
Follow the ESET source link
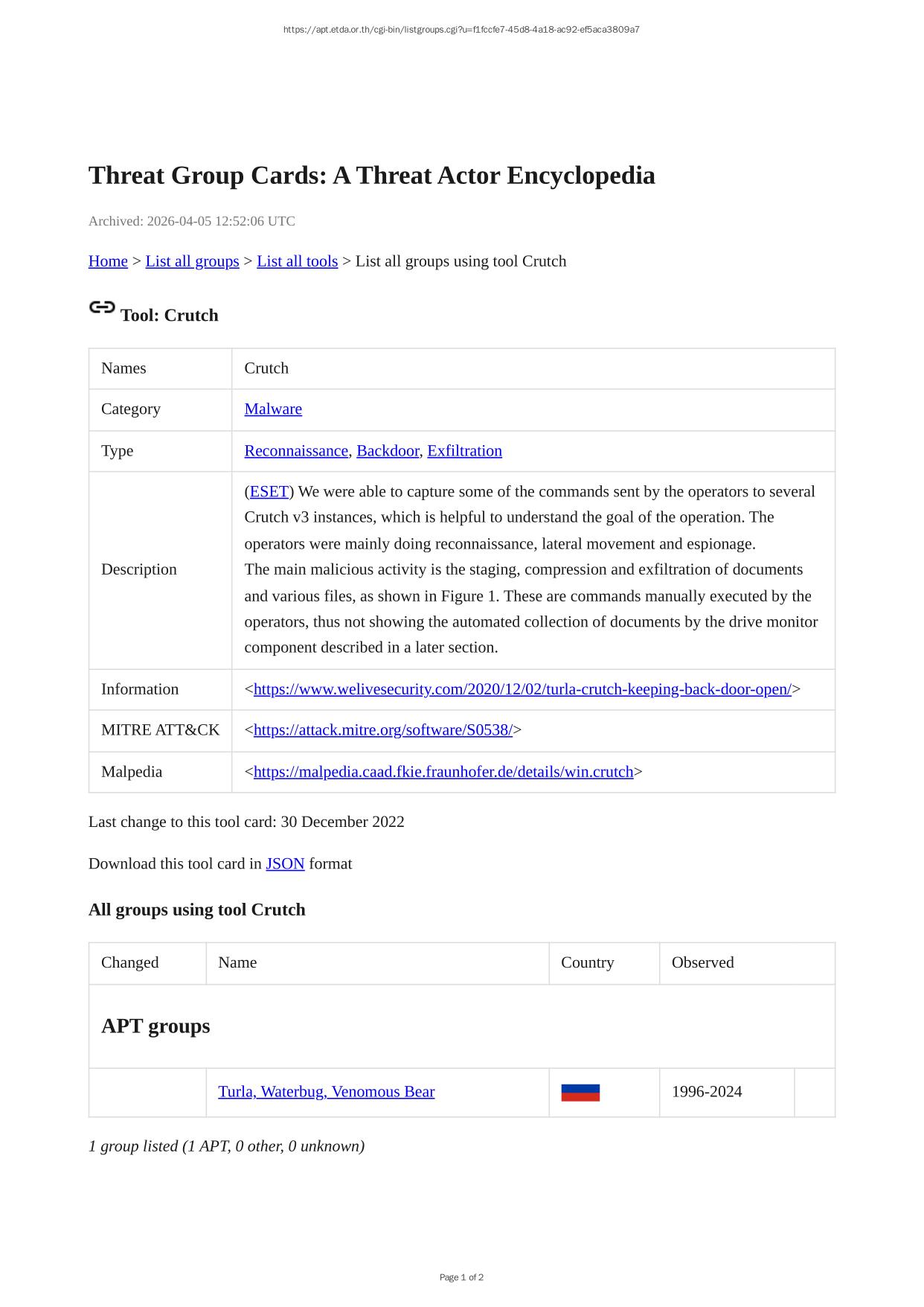[269, 491]
